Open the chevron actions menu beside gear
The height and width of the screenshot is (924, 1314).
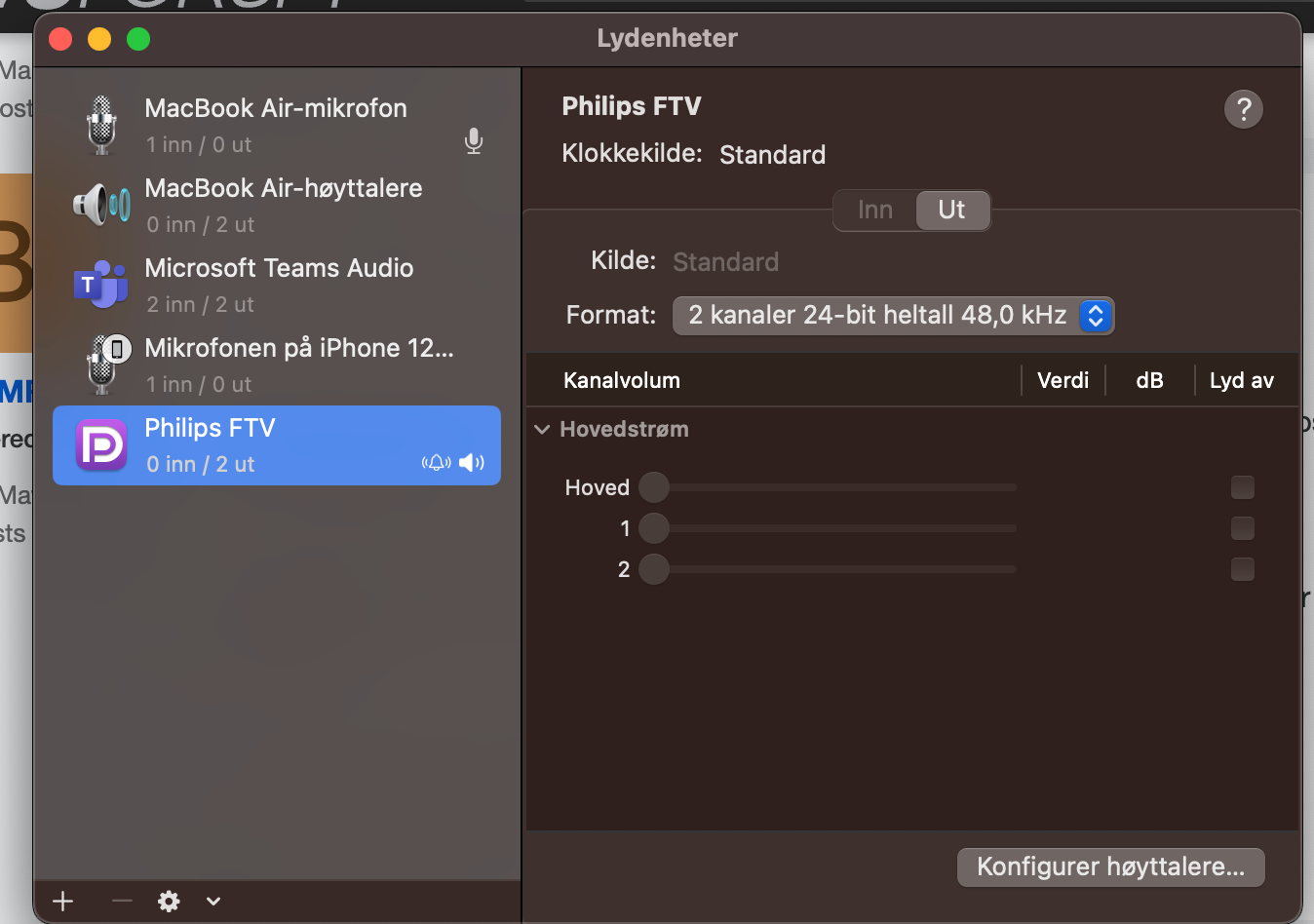click(x=213, y=901)
